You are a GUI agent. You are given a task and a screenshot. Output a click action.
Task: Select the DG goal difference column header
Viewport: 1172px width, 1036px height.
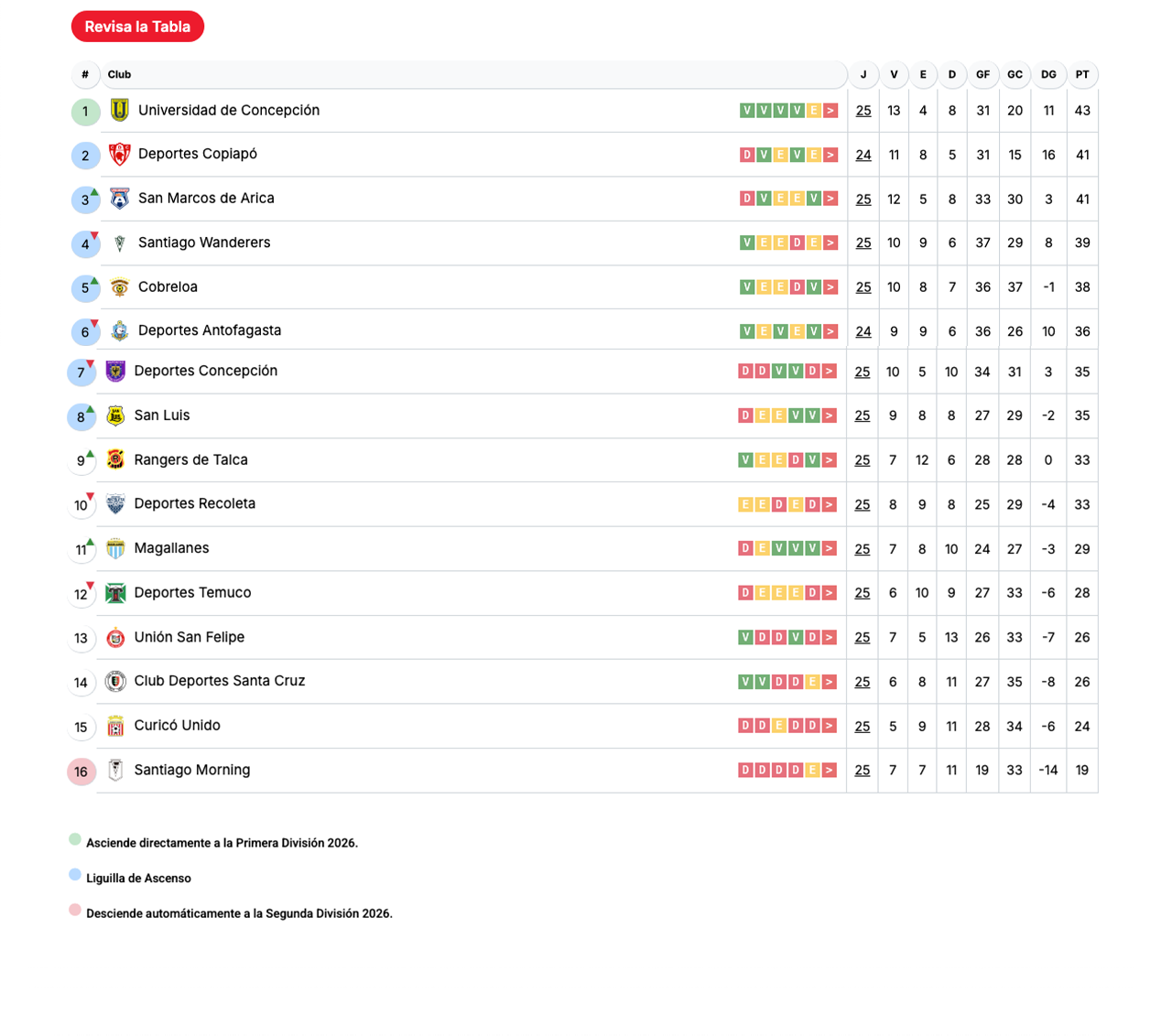[x=1048, y=75]
